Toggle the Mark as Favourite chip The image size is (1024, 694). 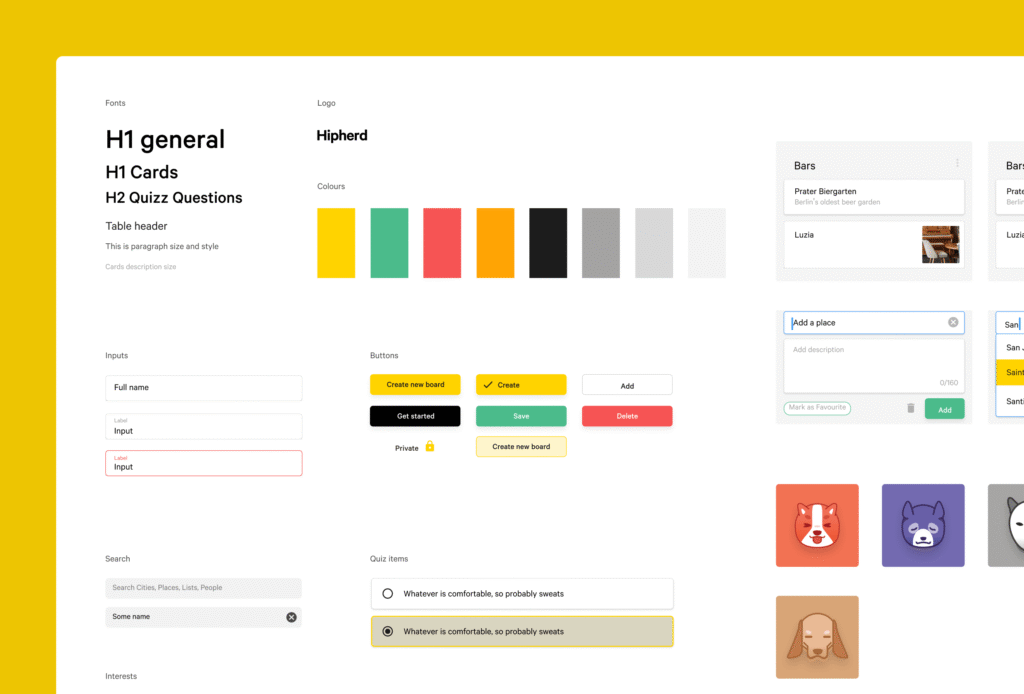pos(817,408)
